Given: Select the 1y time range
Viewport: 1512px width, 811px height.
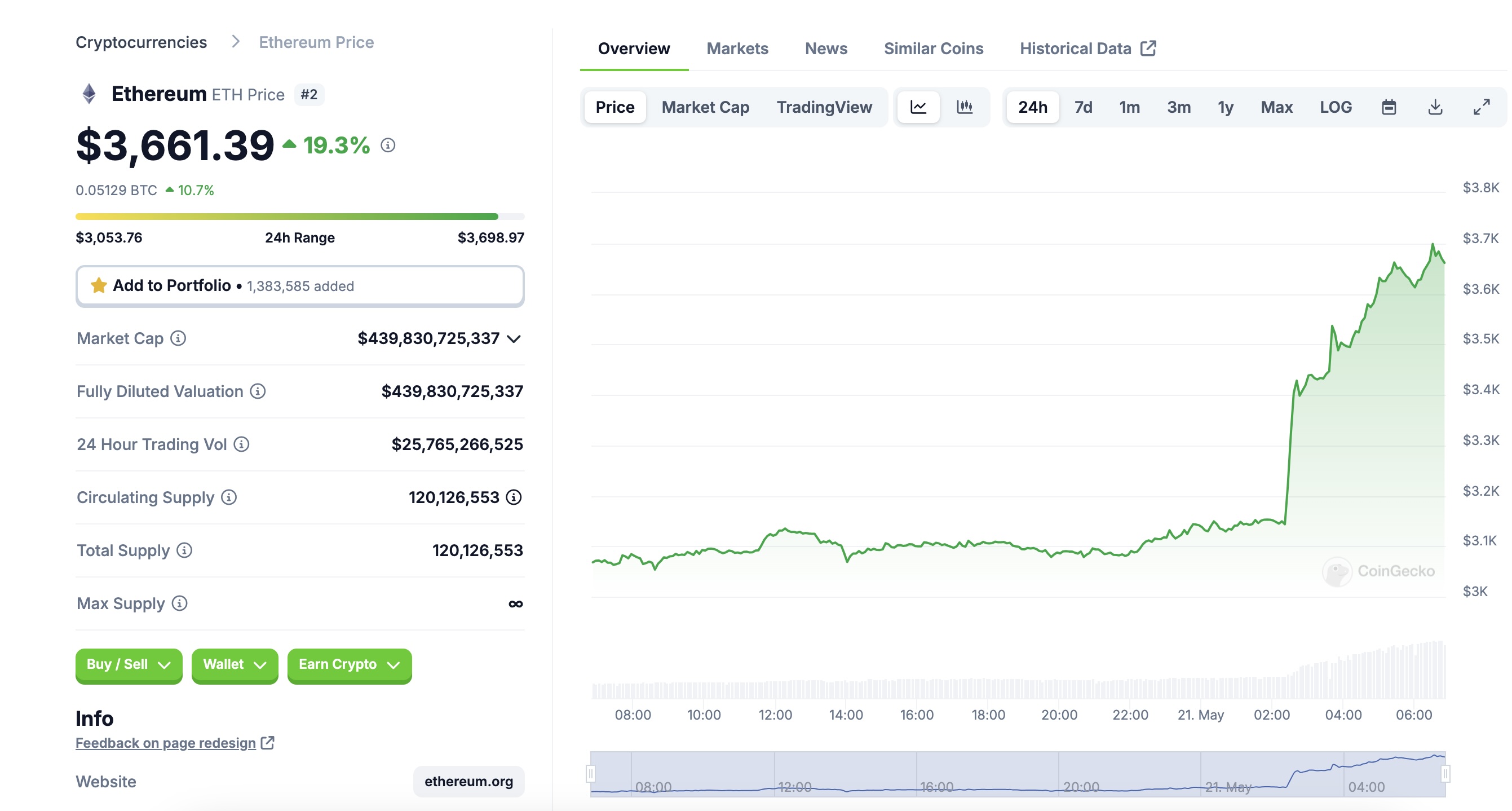Looking at the screenshot, I should pos(1226,107).
